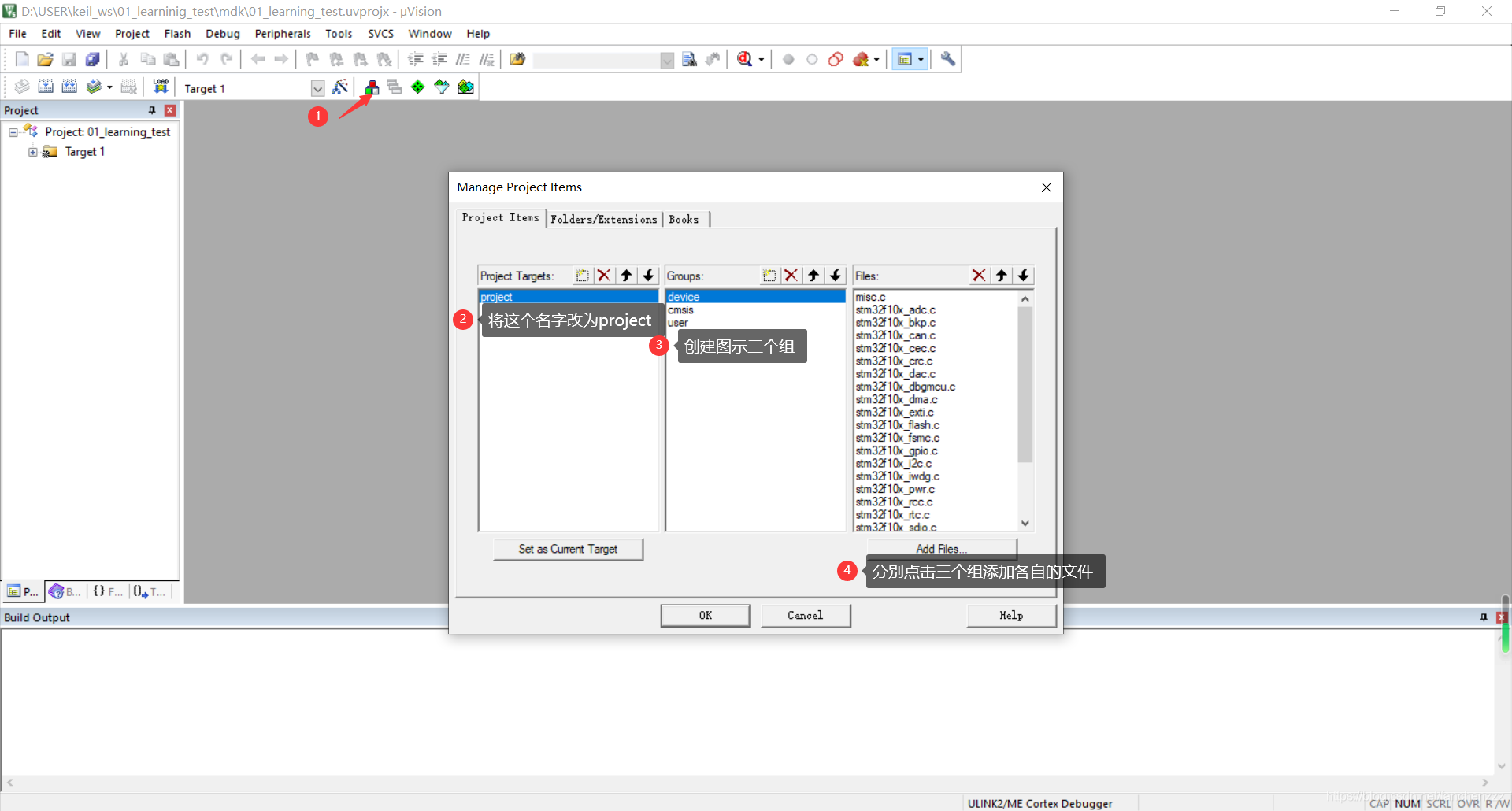Insert breakpoint red circle icon
This screenshot has height=811, width=1512.
click(x=788, y=59)
